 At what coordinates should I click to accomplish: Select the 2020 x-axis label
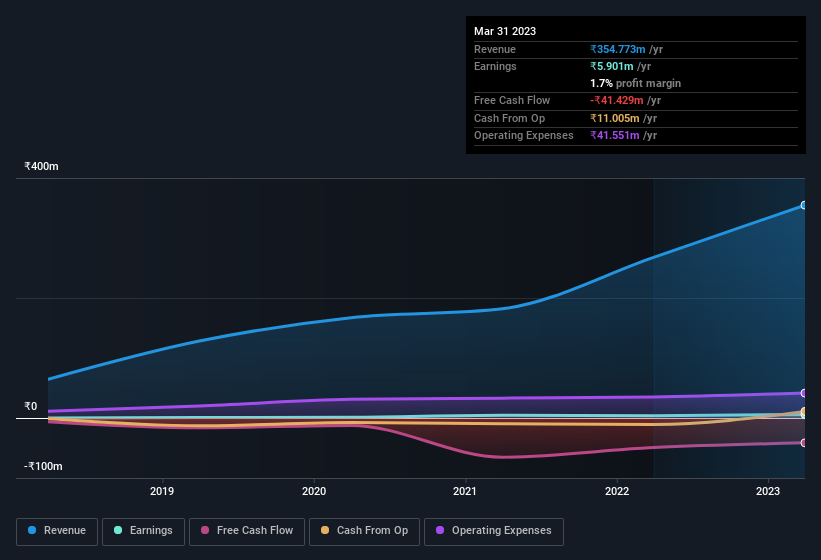[x=314, y=491]
